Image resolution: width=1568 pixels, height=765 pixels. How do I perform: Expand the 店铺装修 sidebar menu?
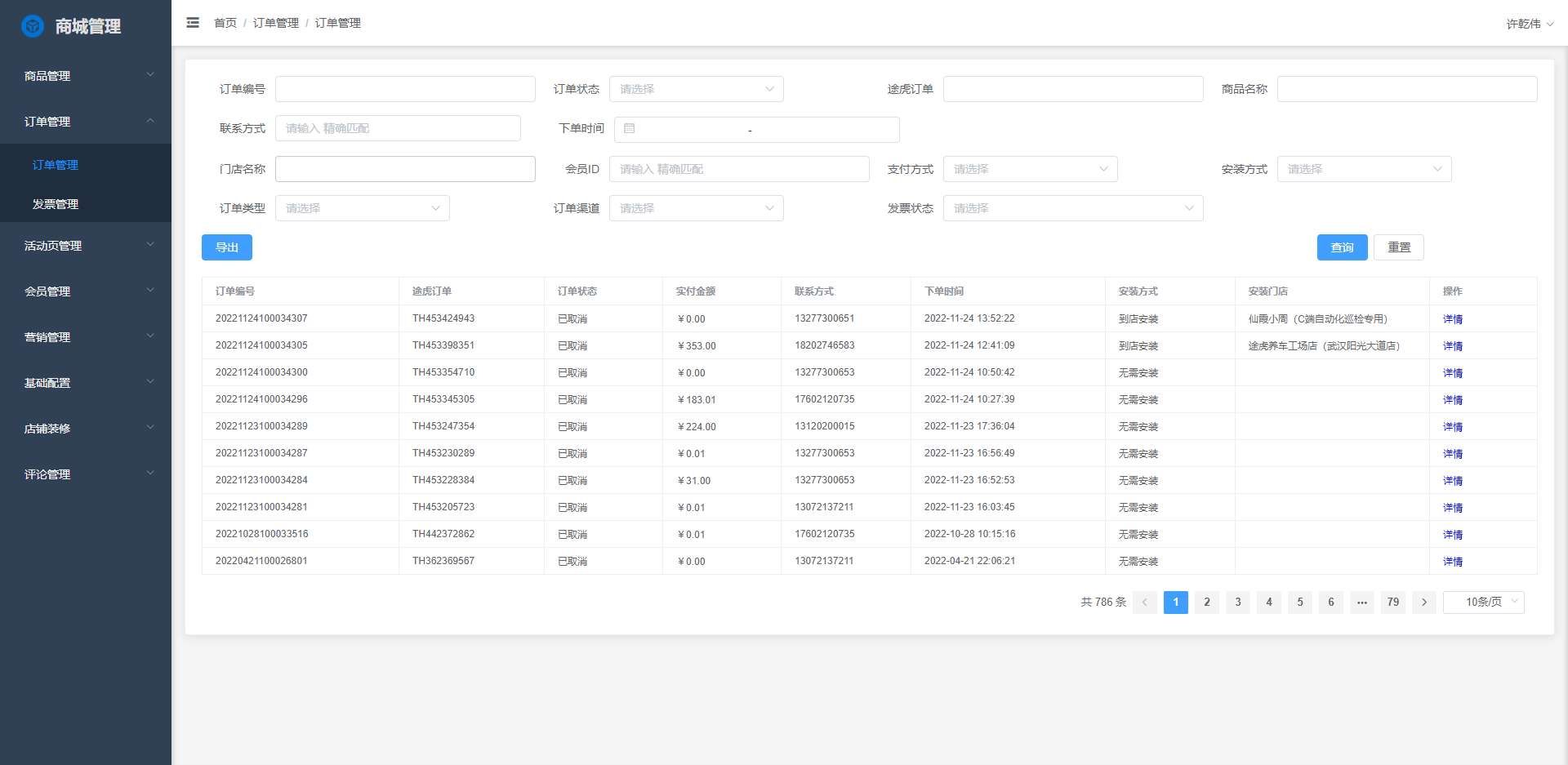tap(86, 429)
